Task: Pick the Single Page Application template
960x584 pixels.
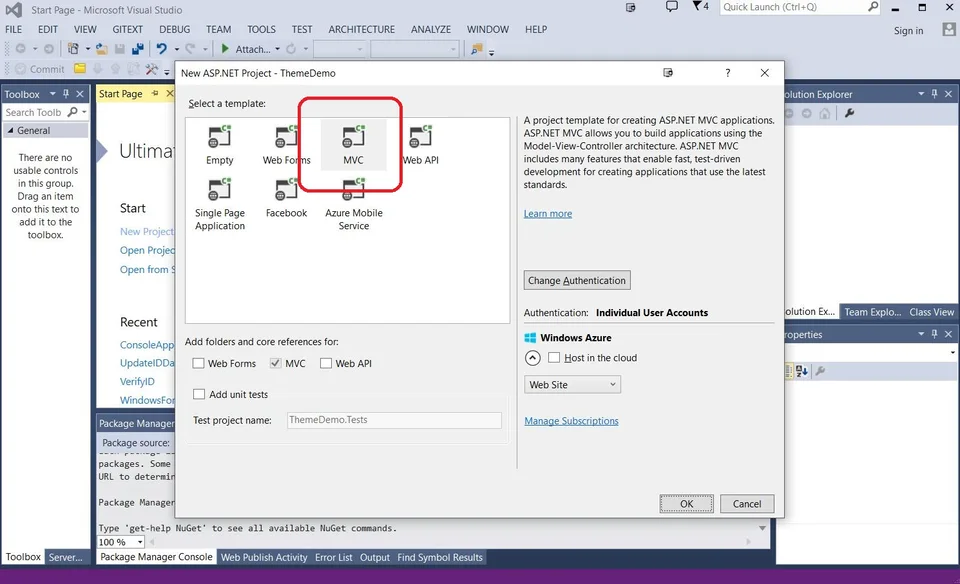Action: pyautogui.click(x=220, y=204)
